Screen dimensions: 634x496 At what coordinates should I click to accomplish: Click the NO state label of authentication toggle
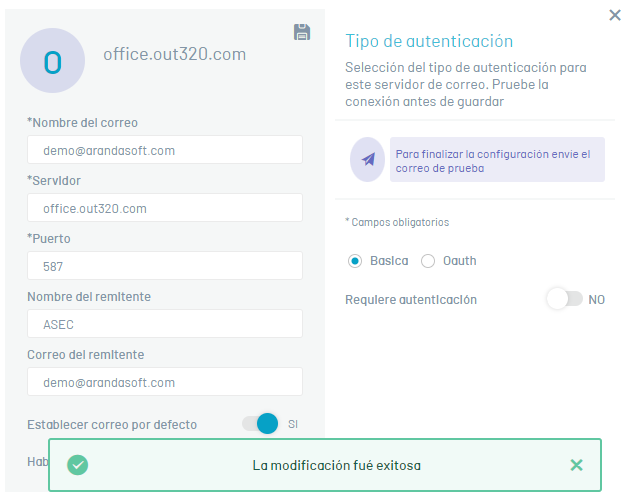click(596, 300)
